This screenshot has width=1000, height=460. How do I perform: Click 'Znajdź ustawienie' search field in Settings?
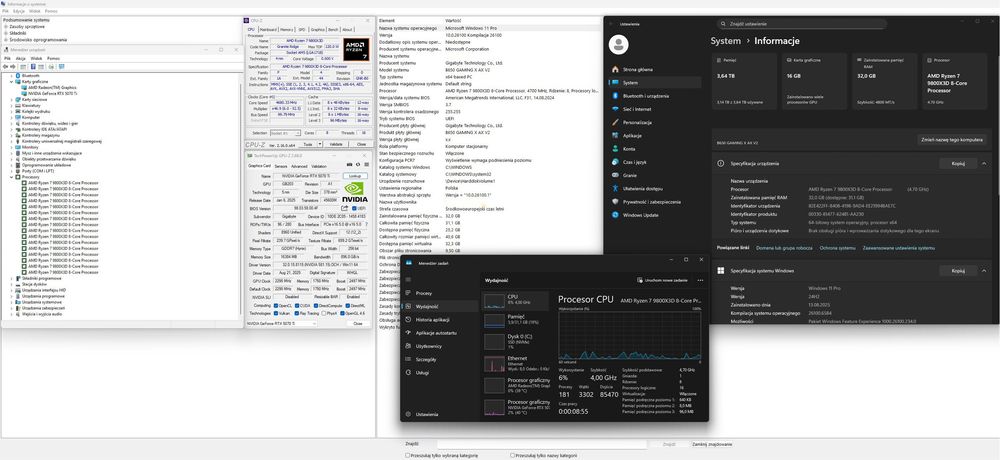pos(802,24)
